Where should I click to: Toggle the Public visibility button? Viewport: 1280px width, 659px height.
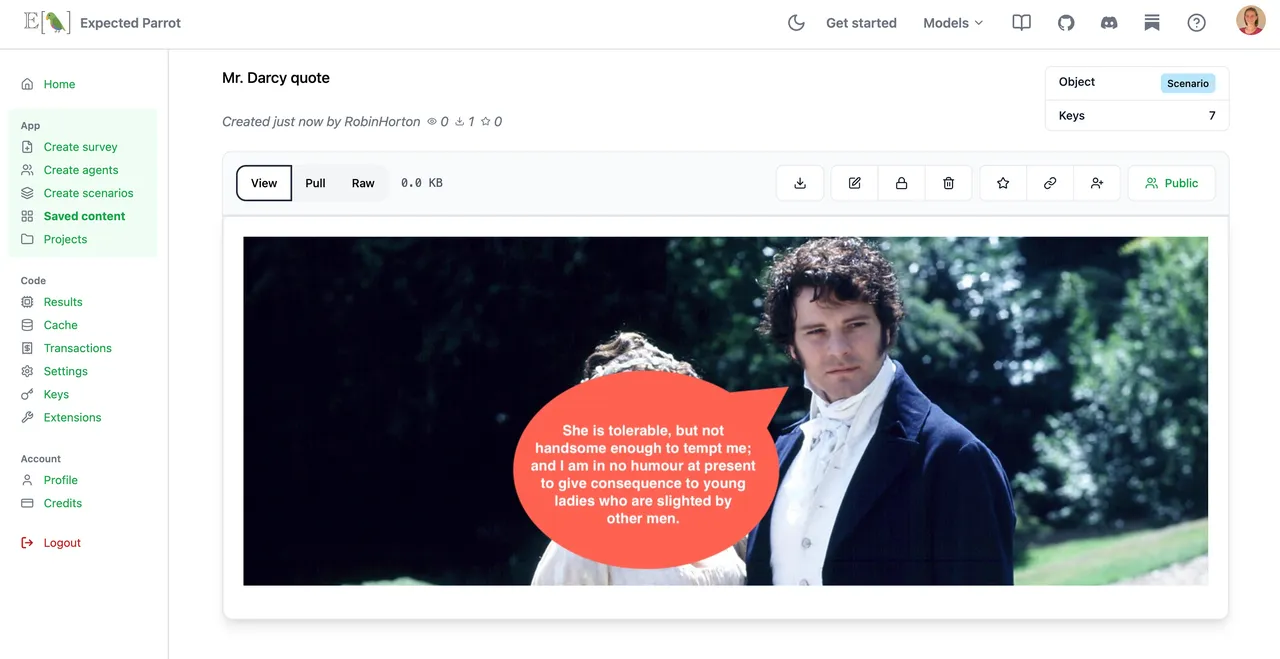pyautogui.click(x=1172, y=183)
